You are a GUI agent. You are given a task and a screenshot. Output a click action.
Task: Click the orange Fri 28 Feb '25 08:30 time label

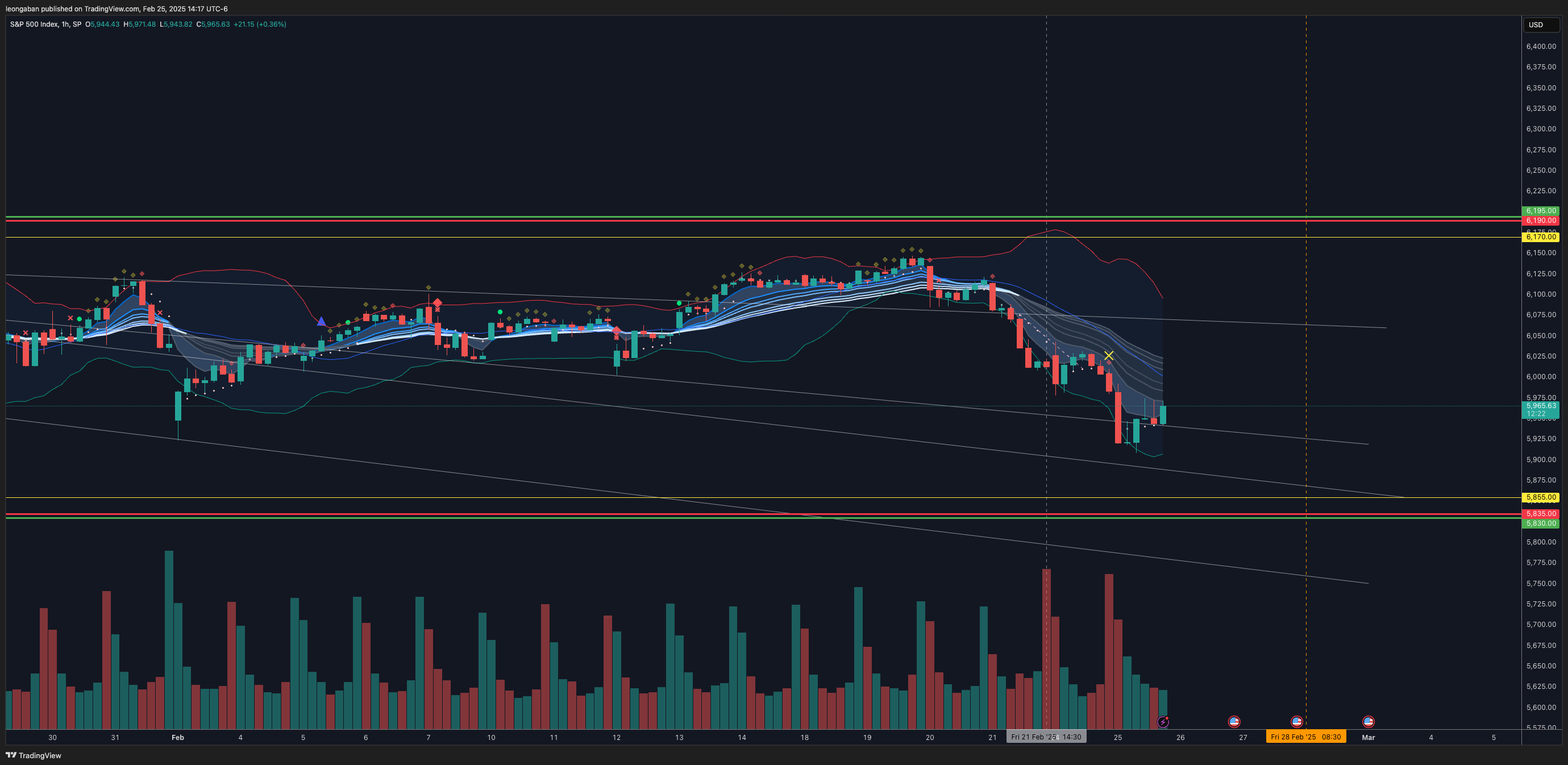point(1305,737)
